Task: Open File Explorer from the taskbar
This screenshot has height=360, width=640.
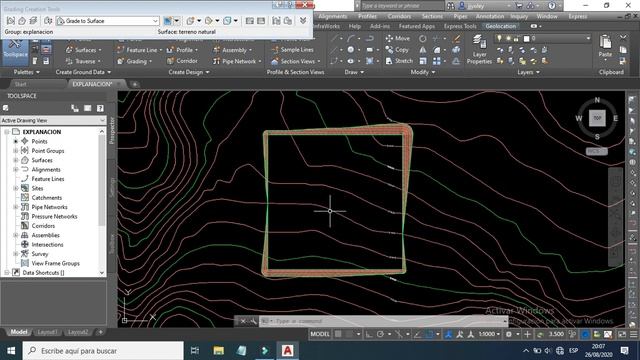Action: 218,351
